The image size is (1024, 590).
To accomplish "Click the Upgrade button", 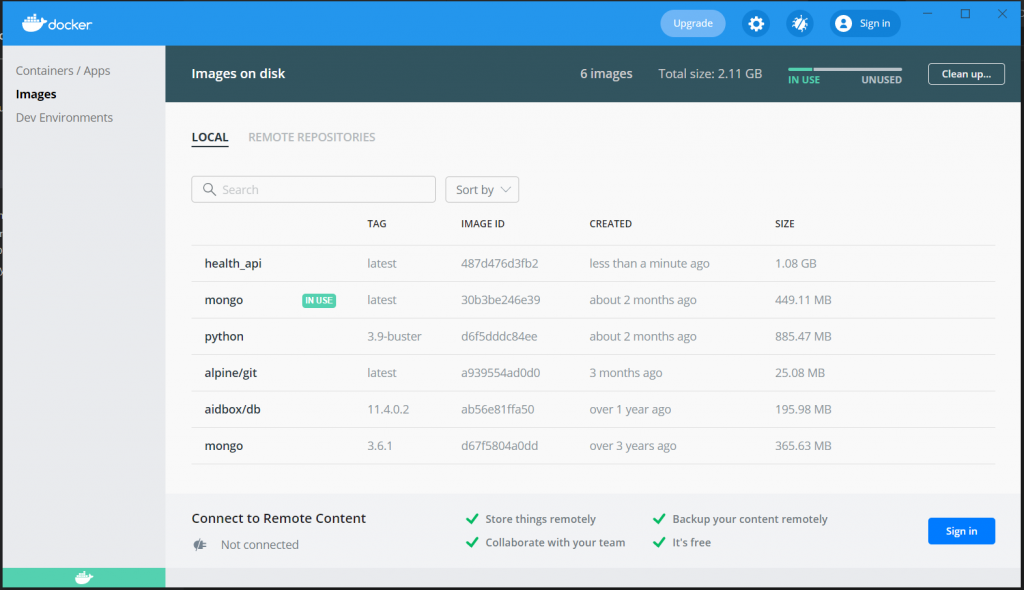I will coord(692,24).
